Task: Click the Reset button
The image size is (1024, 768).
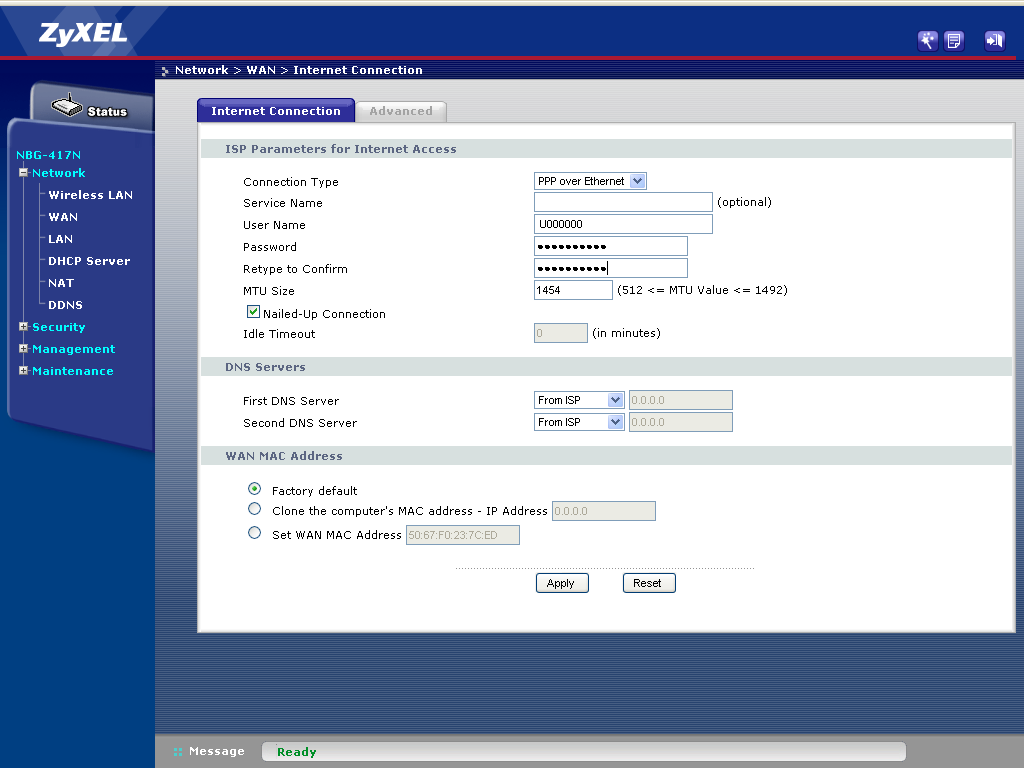Action: (x=648, y=583)
